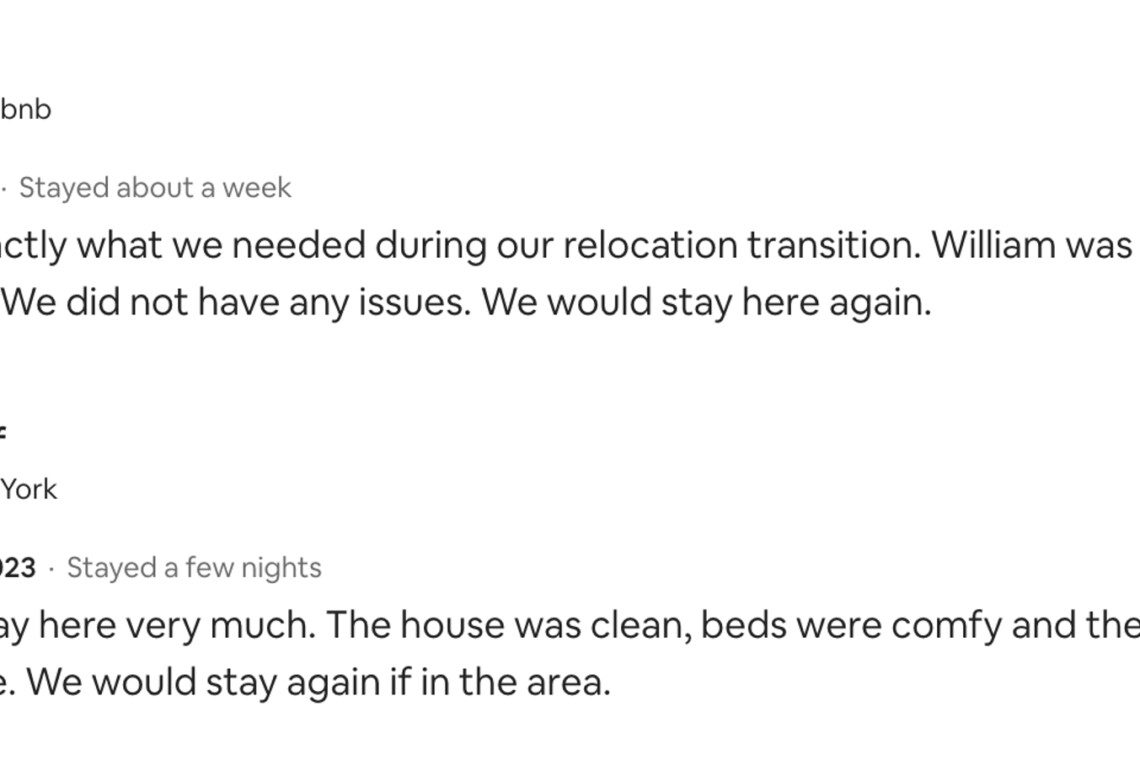Click the dot separator before 'Stayed about a week'
Image resolution: width=1140 pixels, height=760 pixels.
[x=4, y=190]
